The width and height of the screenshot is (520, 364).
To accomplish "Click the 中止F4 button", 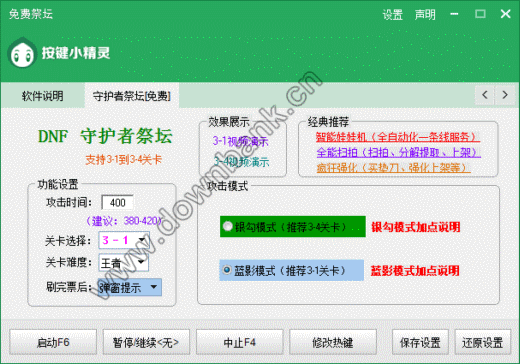I will pyautogui.click(x=239, y=342).
